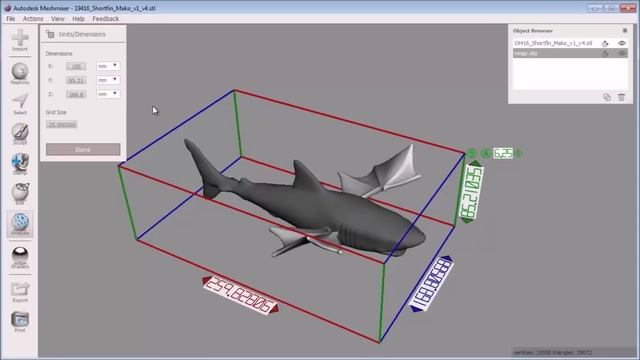Viewport: 640px width, 360px height.
Task: Open the Stamp tool
Action: pyautogui.click(x=20, y=164)
